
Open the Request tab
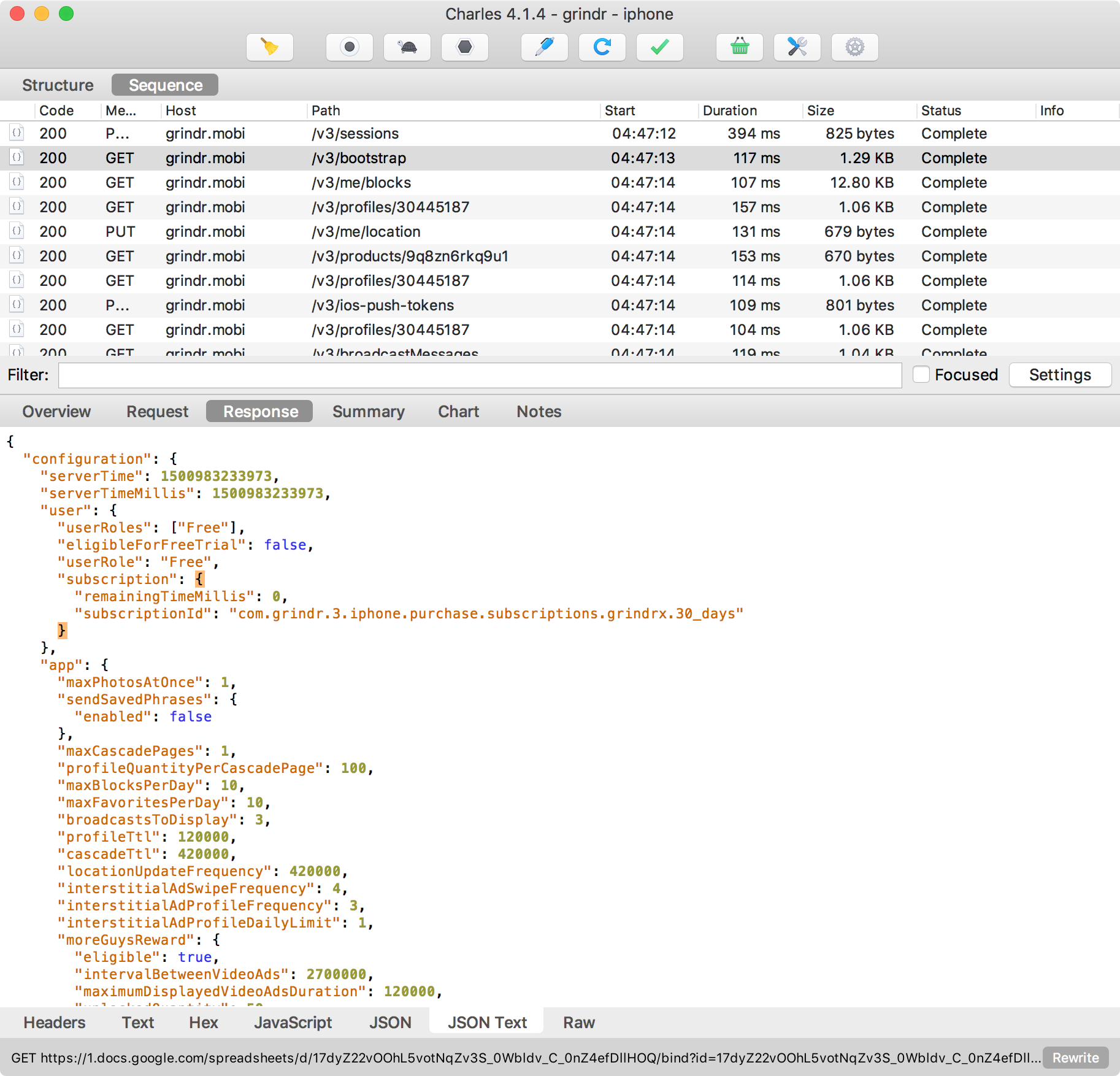point(157,412)
